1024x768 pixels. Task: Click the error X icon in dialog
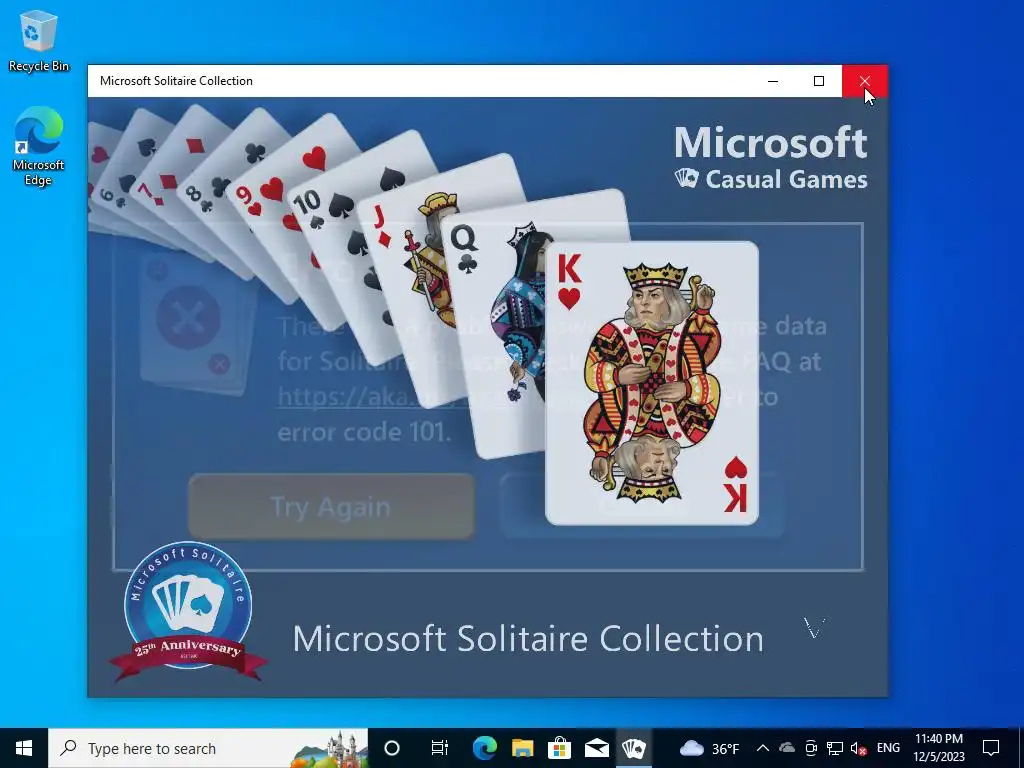(x=187, y=318)
